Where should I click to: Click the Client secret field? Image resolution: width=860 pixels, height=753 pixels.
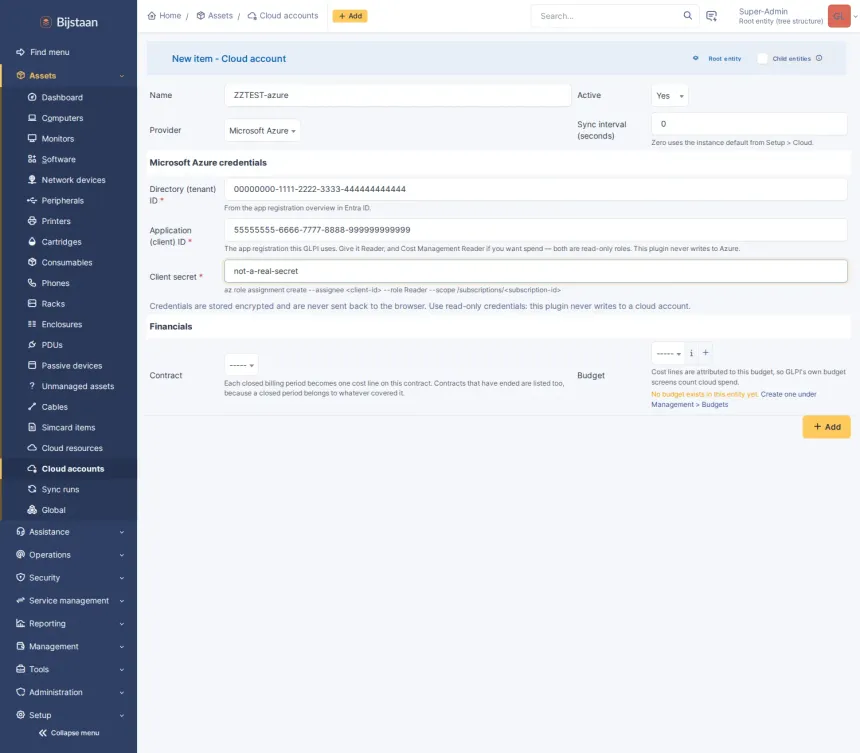coord(536,271)
